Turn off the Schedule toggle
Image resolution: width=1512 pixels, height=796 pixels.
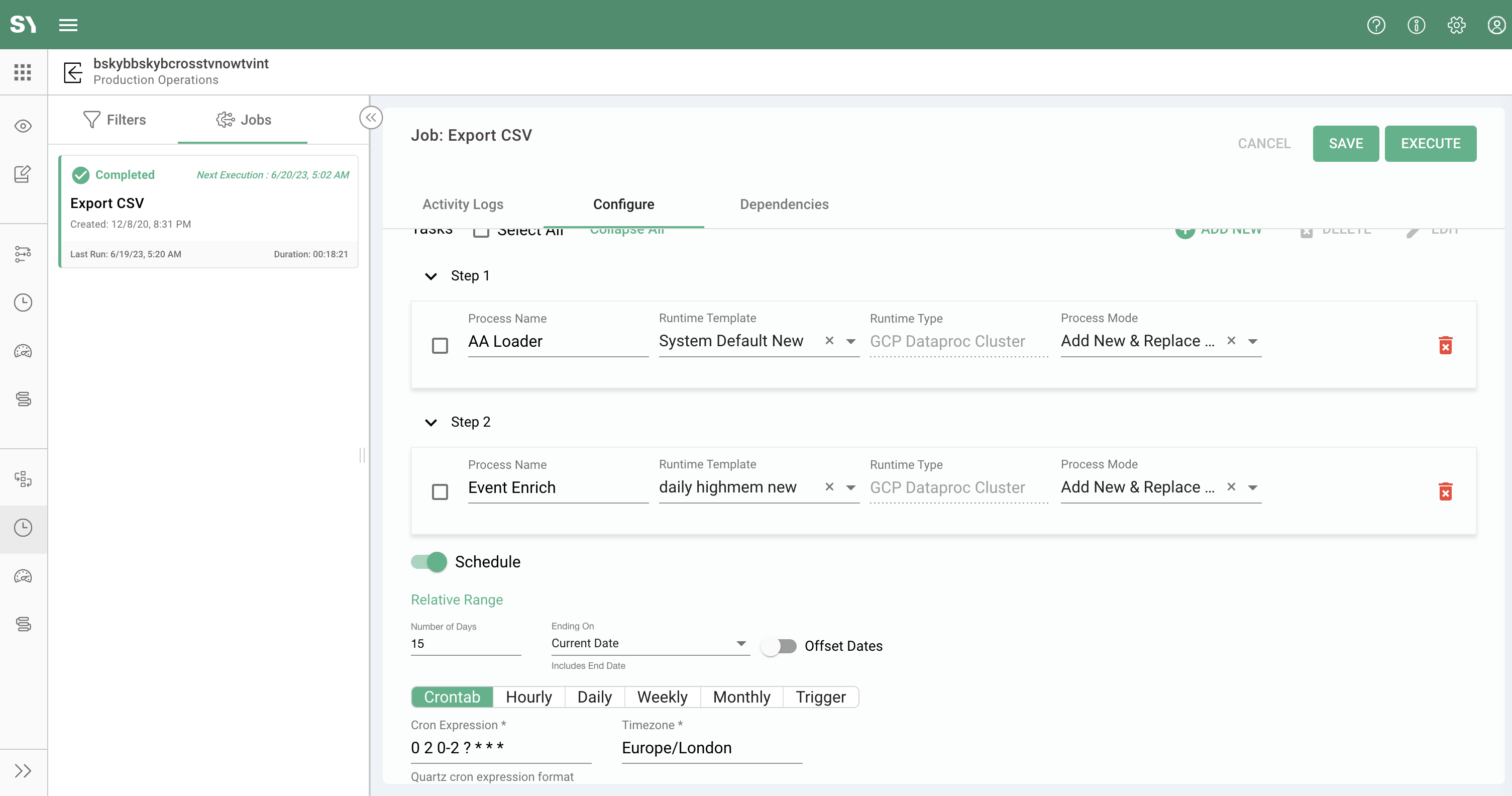[429, 562]
